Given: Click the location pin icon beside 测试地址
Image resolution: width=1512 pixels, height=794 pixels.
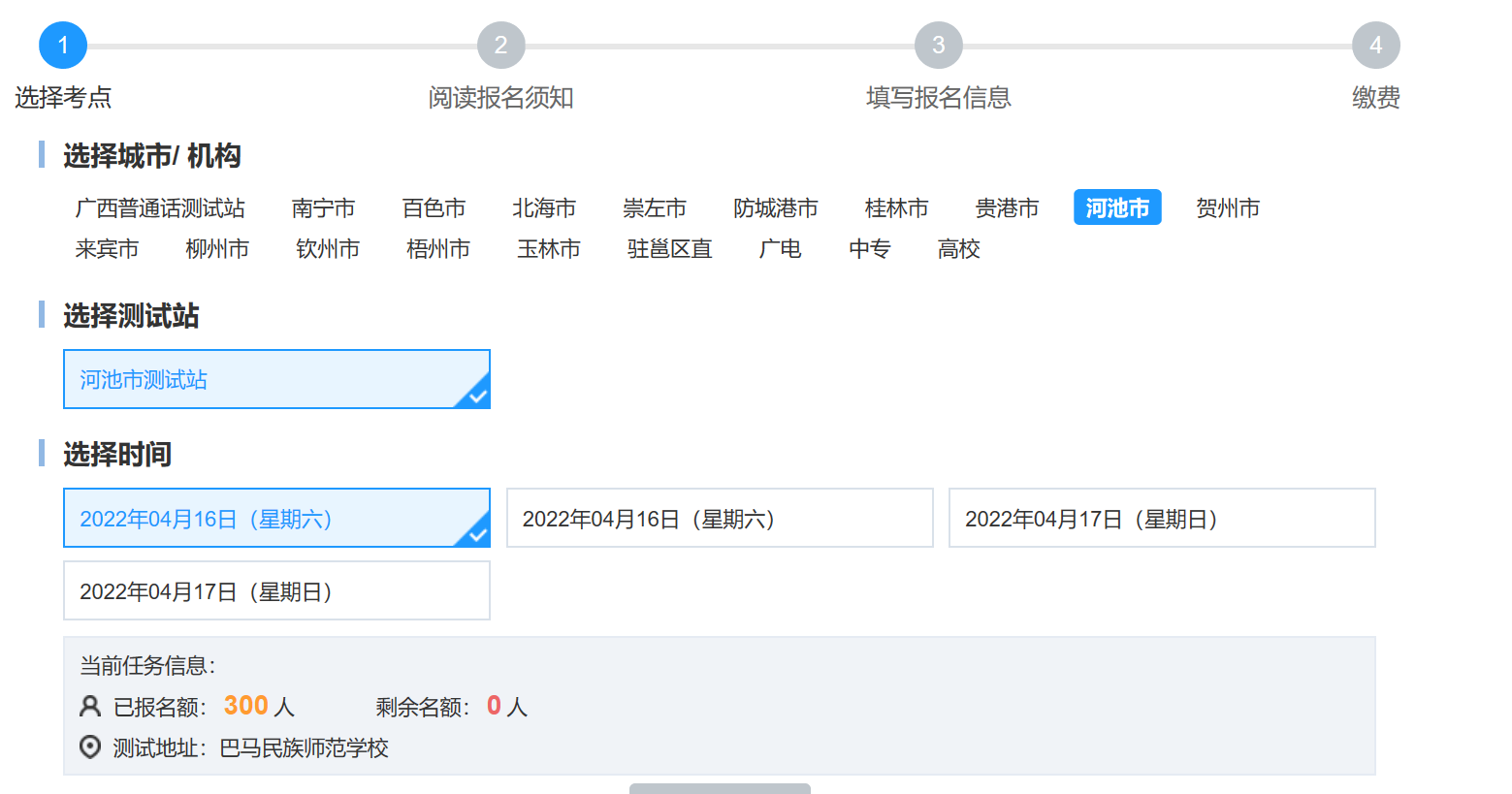Looking at the screenshot, I should point(90,747).
